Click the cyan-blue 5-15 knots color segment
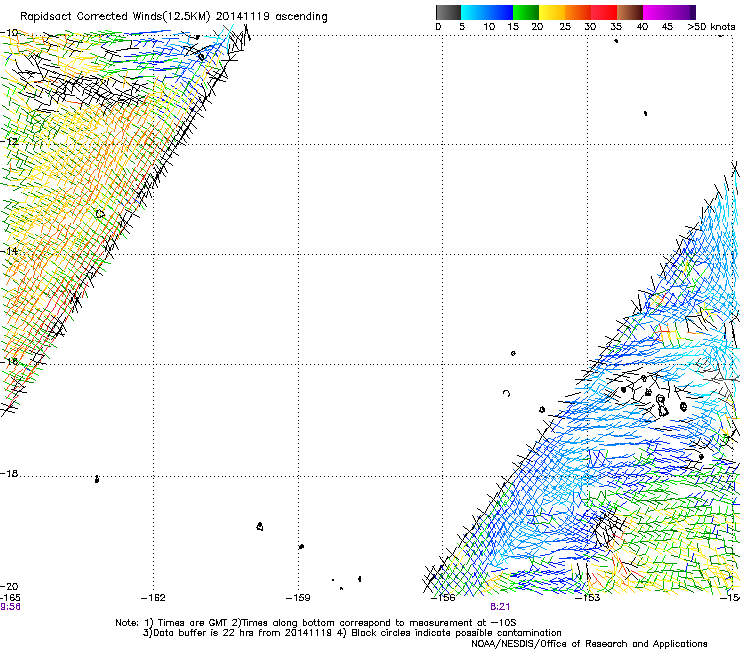This screenshot has height=650, width=740. [487, 12]
